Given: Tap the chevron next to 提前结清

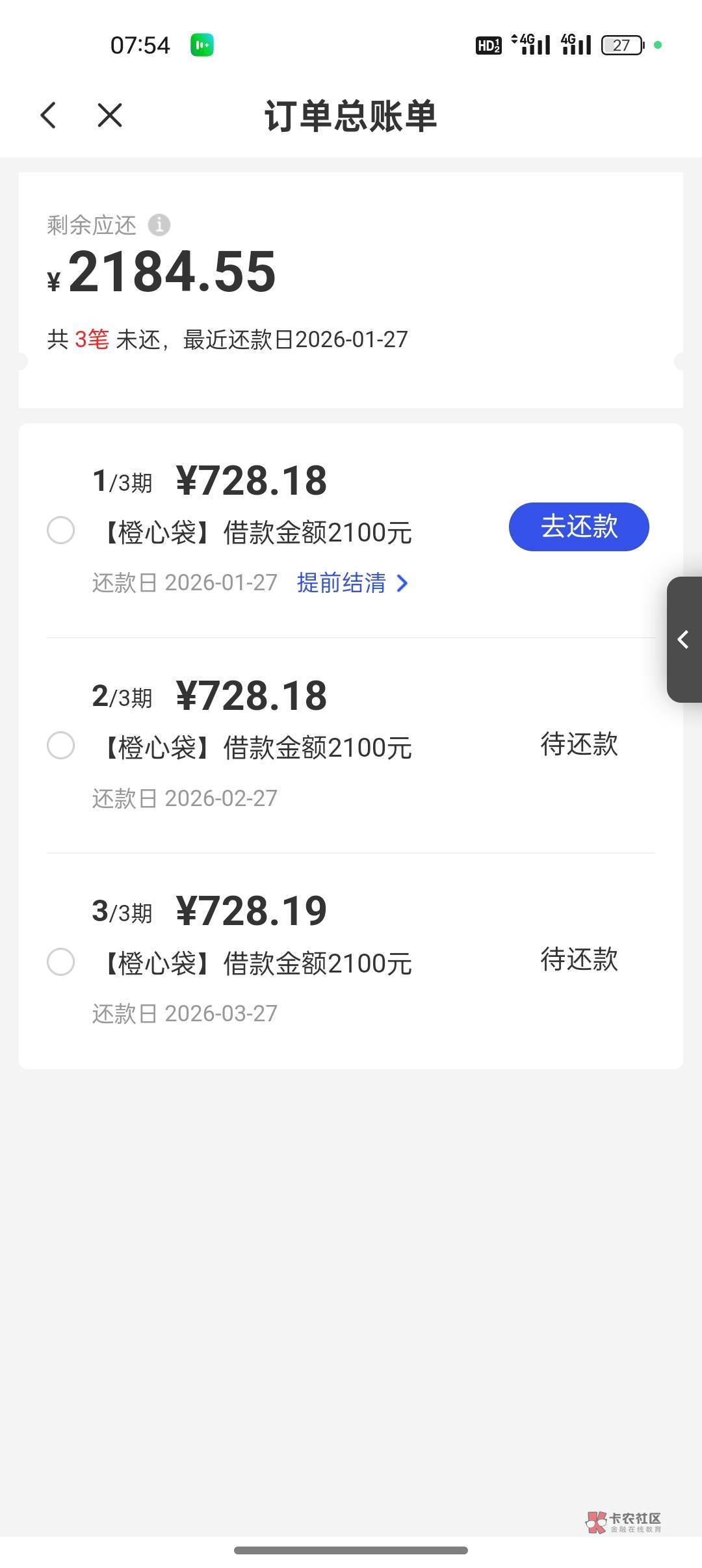Looking at the screenshot, I should (x=402, y=583).
